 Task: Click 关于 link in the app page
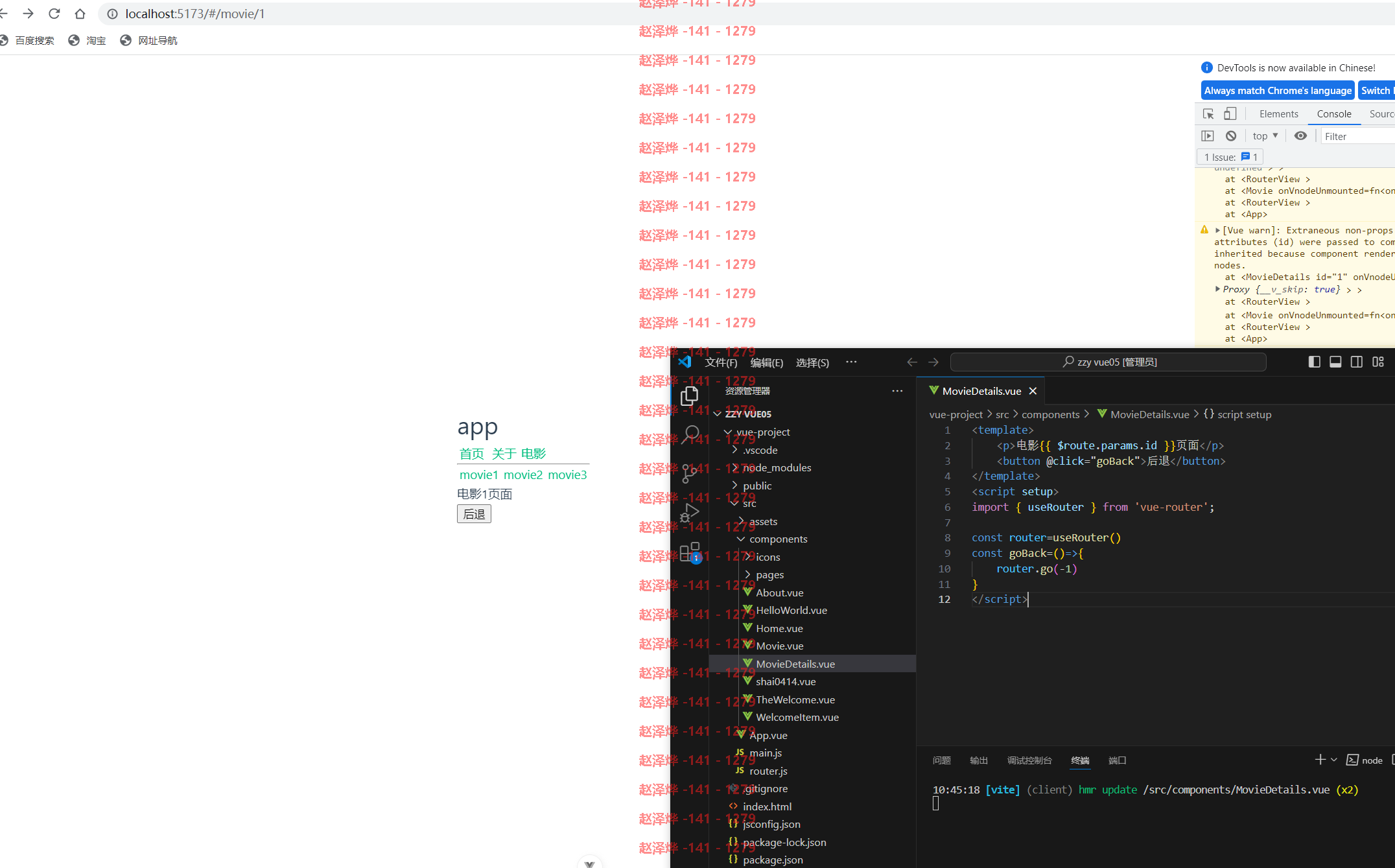pos(504,454)
